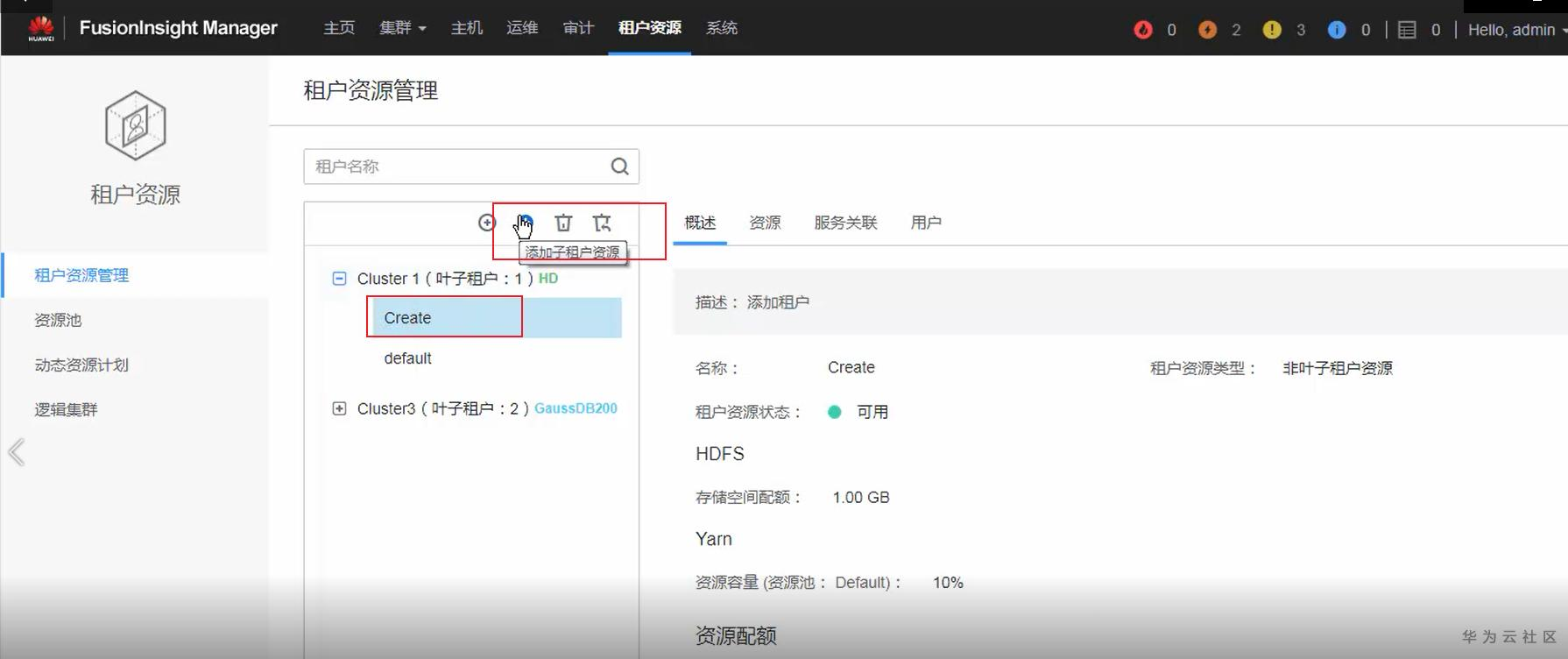1568x659 pixels.
Task: Open 资源池 in the sidebar
Action: click(x=58, y=320)
